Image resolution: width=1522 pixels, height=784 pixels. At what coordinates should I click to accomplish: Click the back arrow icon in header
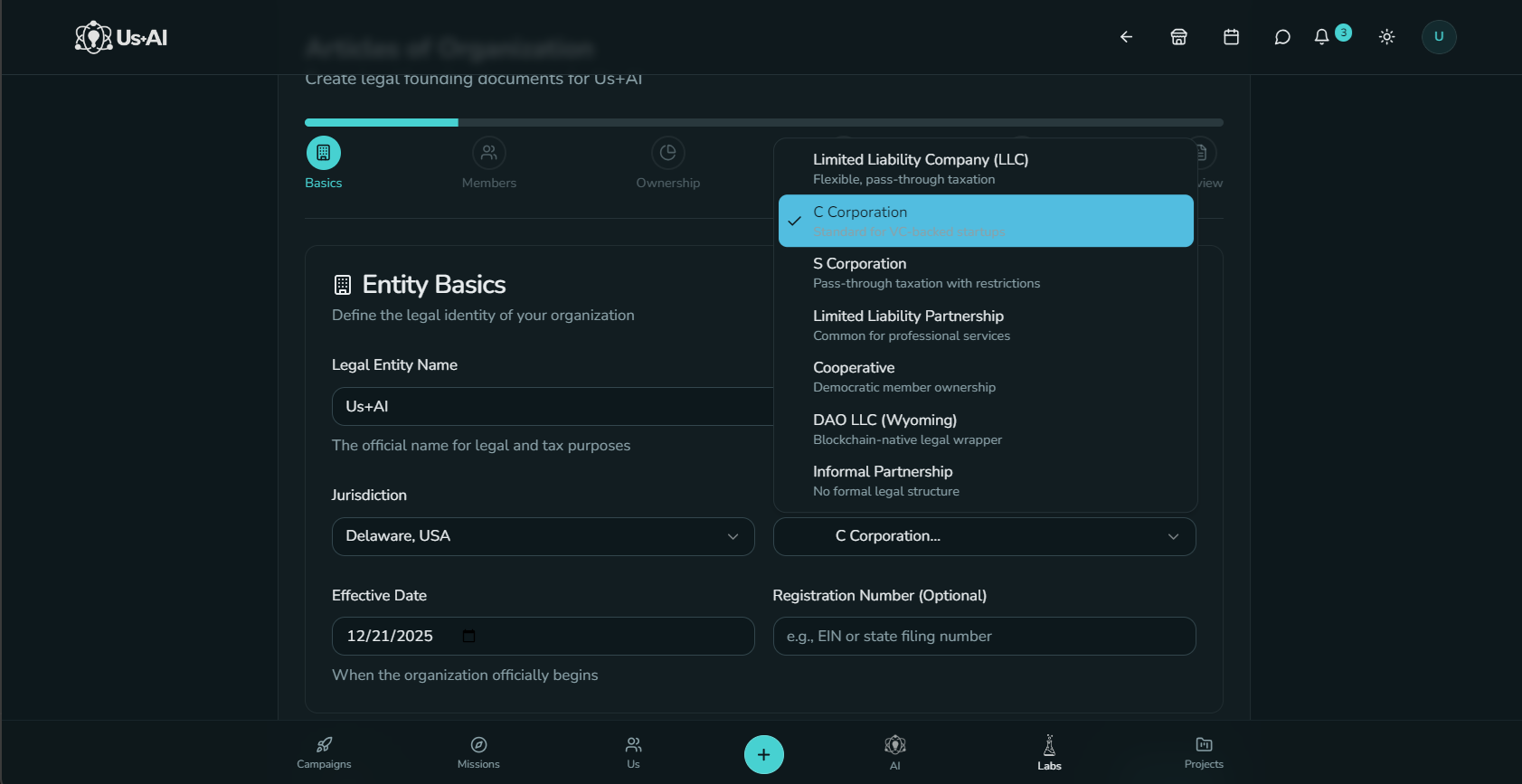pyautogui.click(x=1126, y=37)
